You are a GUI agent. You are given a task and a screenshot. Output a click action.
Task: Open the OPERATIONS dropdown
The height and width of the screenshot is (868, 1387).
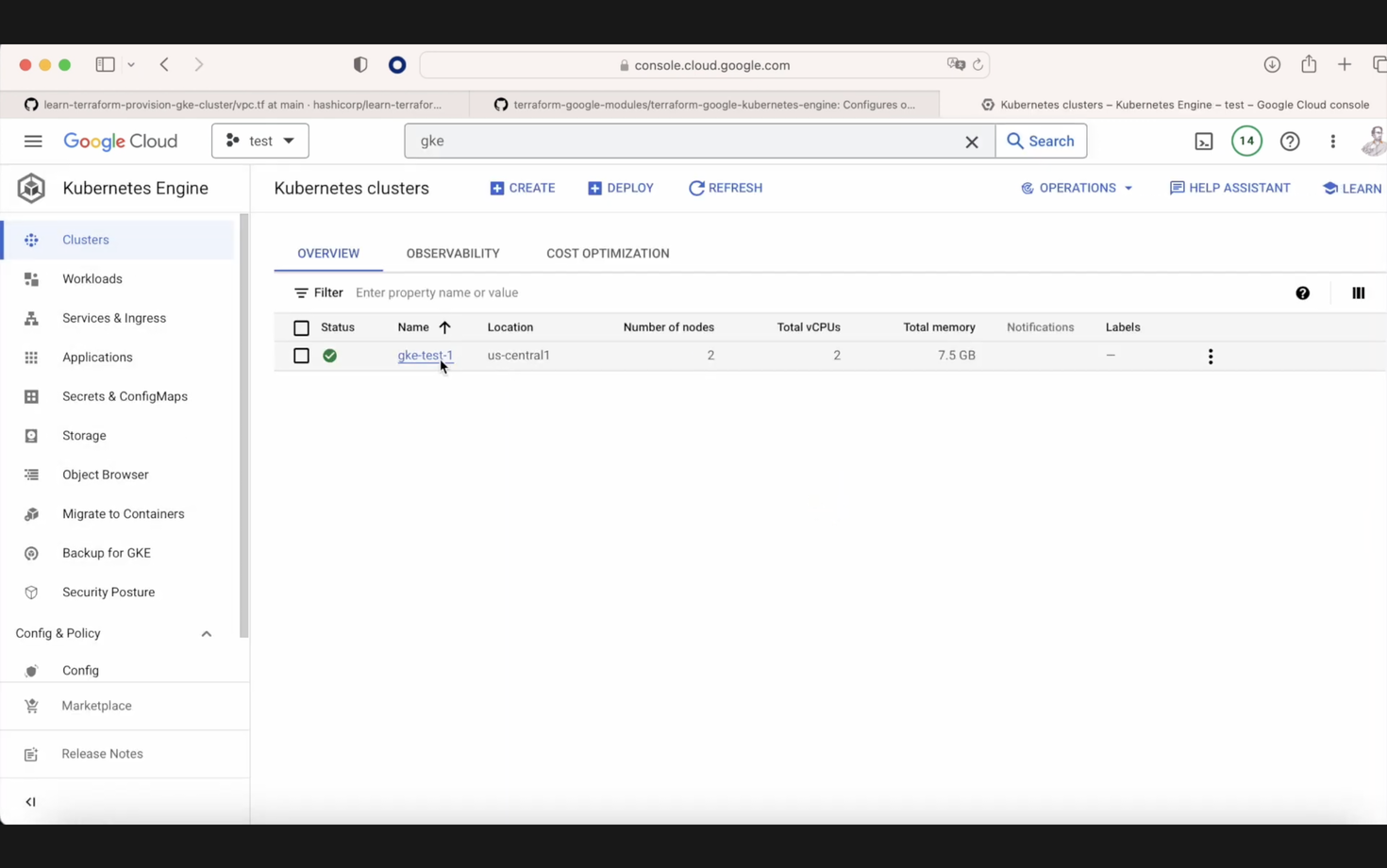1077,188
